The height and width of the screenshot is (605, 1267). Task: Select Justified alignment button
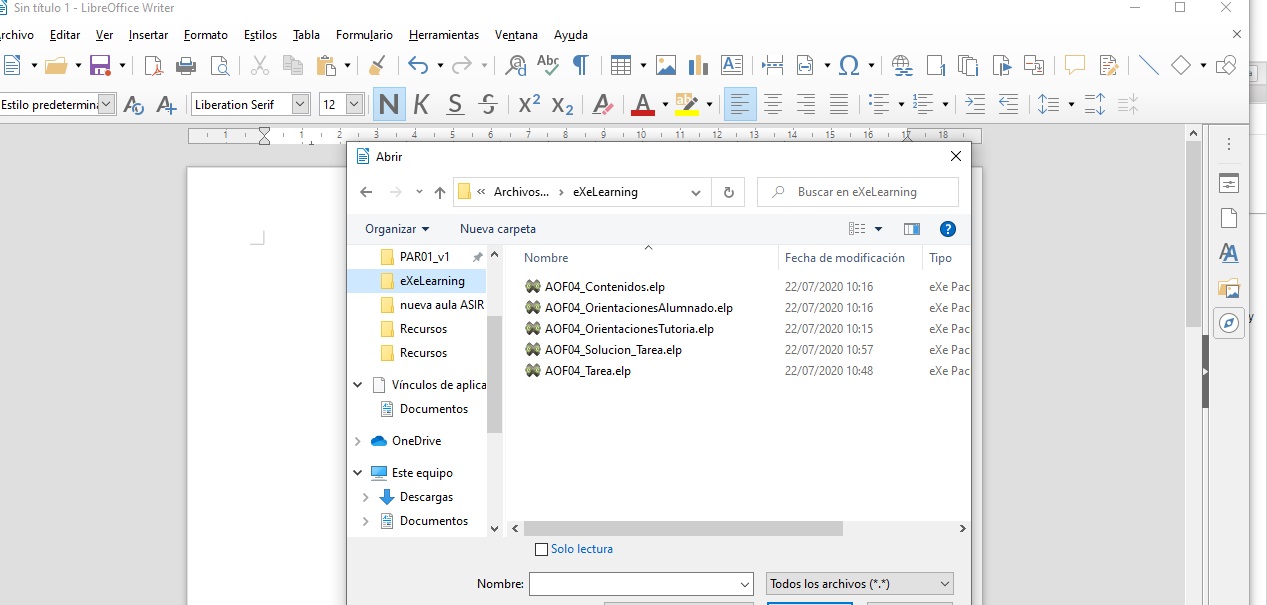839,104
